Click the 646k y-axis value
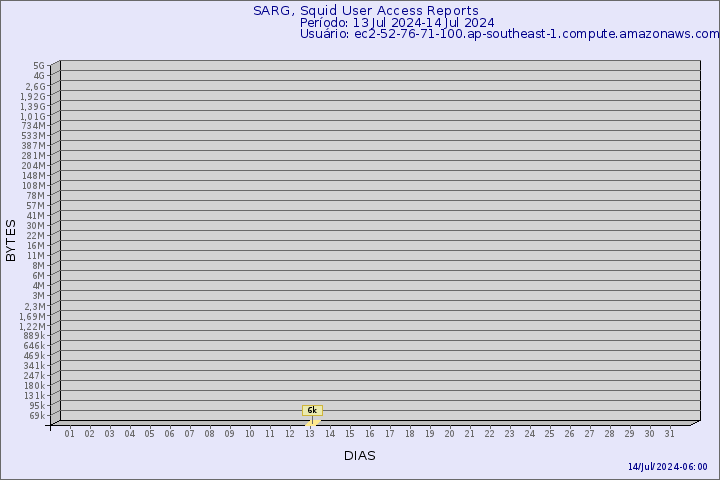Screen dimensions: 720x480 (x=34, y=346)
